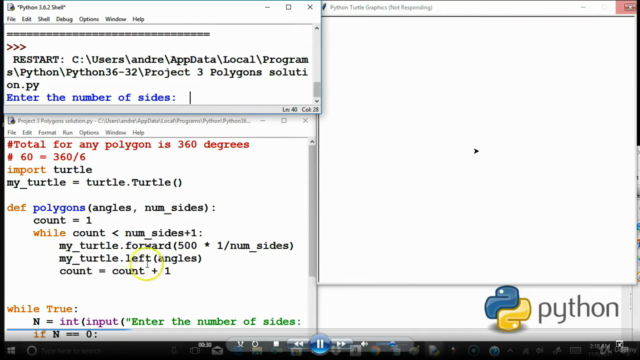Open Edit menu in editor window

(27, 133)
